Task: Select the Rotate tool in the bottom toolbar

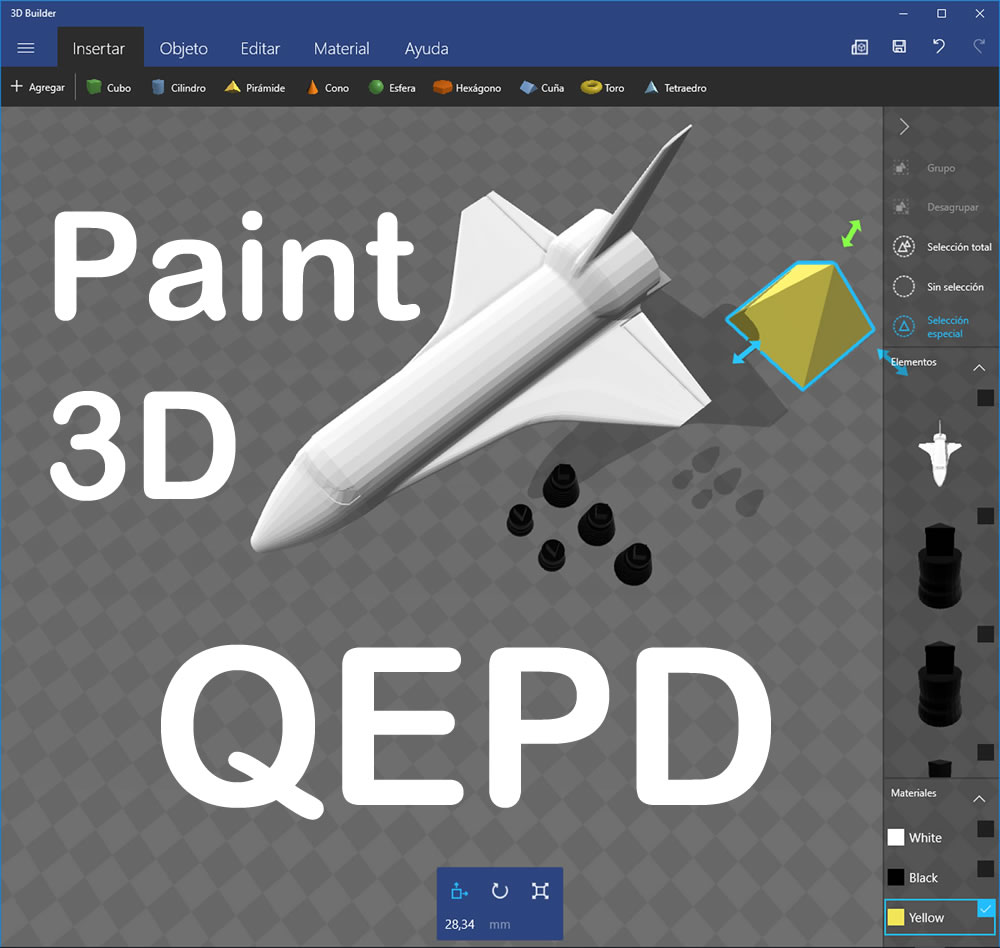Action: (x=499, y=891)
